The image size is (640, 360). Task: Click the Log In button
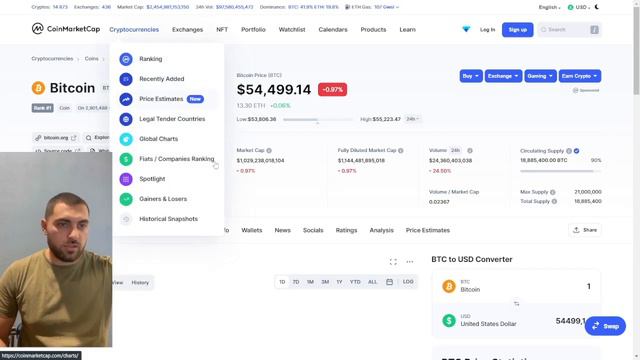[x=487, y=30]
